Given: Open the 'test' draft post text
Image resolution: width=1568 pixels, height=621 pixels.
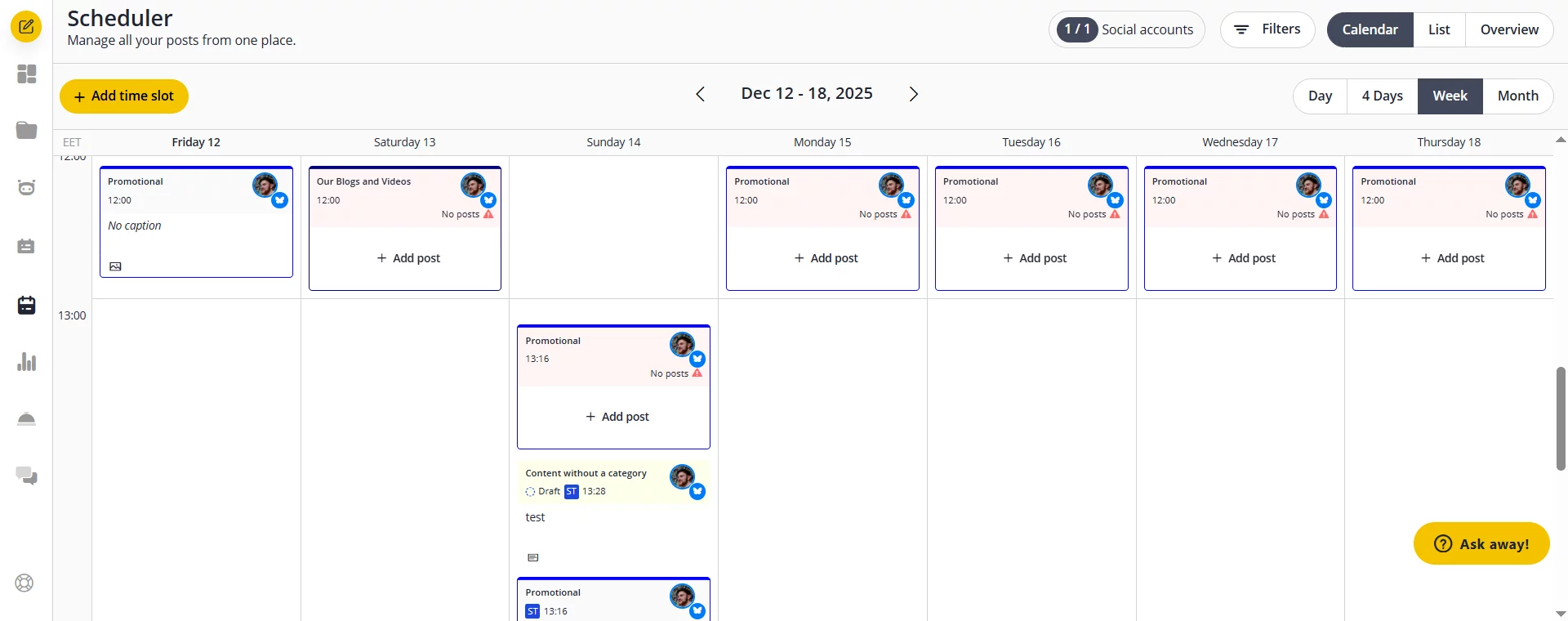Looking at the screenshot, I should tap(535, 517).
